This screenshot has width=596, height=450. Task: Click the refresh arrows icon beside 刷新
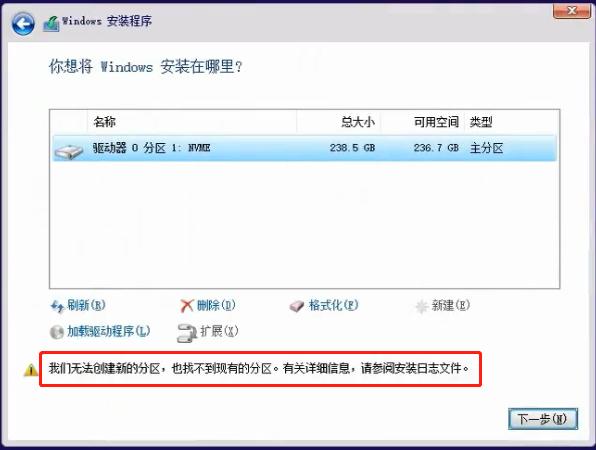[57, 306]
